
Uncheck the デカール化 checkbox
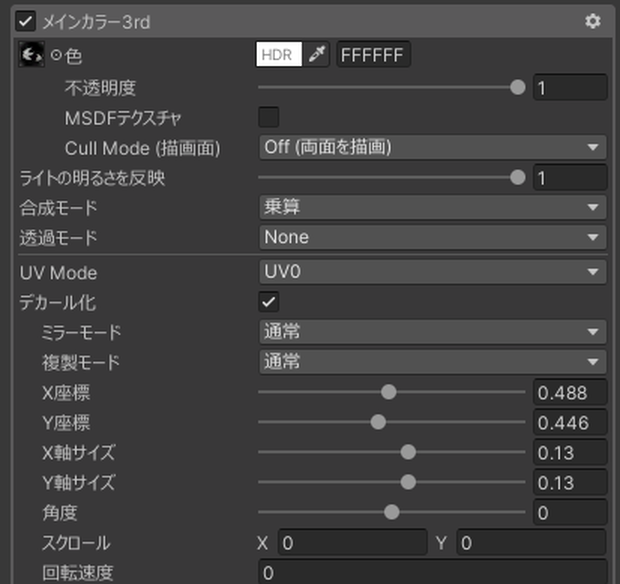point(268,302)
